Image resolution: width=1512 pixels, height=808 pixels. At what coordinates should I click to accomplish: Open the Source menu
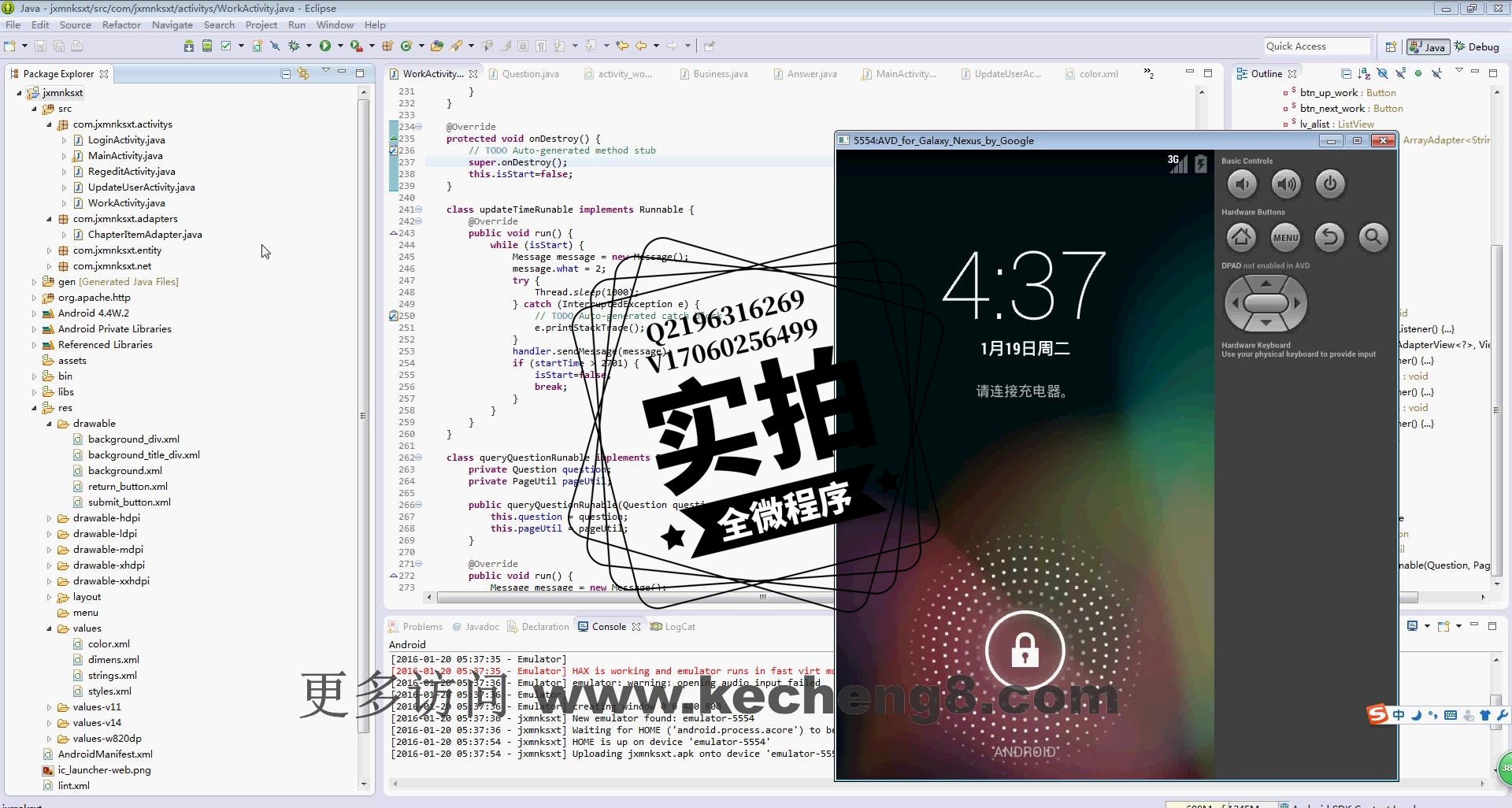click(x=76, y=24)
